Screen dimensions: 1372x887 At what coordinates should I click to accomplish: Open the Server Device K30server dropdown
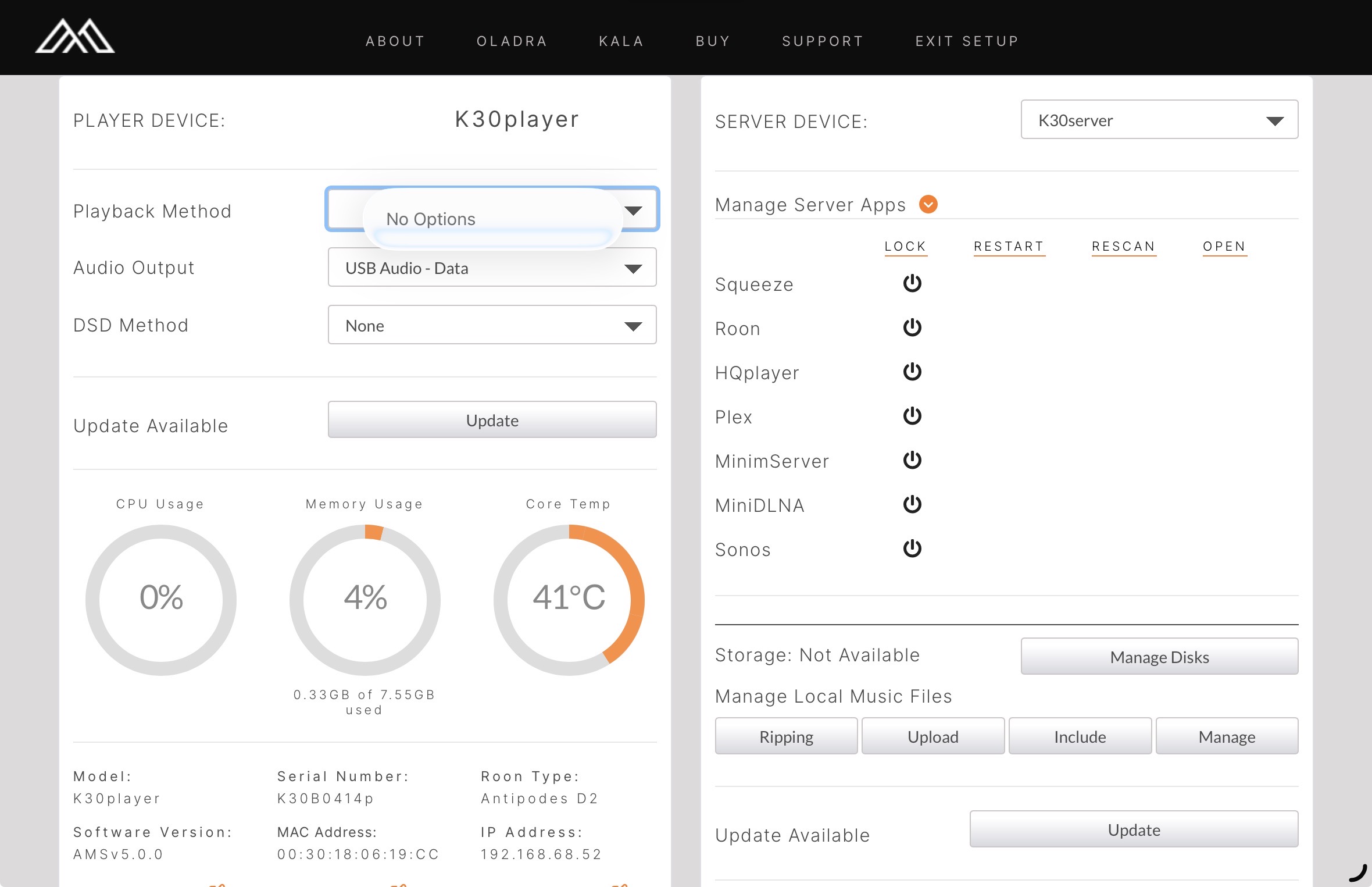tap(1159, 120)
